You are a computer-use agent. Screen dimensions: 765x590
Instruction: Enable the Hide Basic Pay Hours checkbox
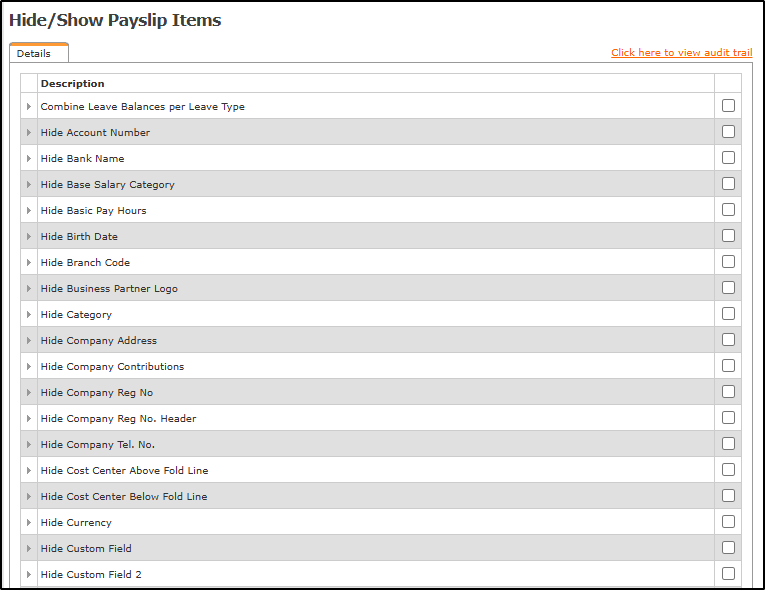(728, 210)
